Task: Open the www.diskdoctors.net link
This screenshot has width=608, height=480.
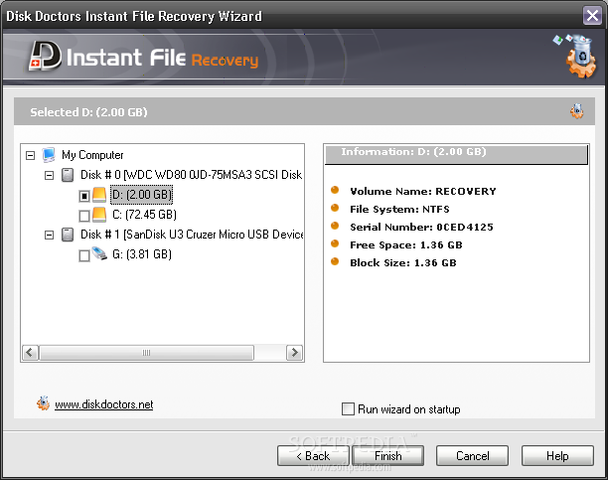Action: pyautogui.click(x=104, y=404)
